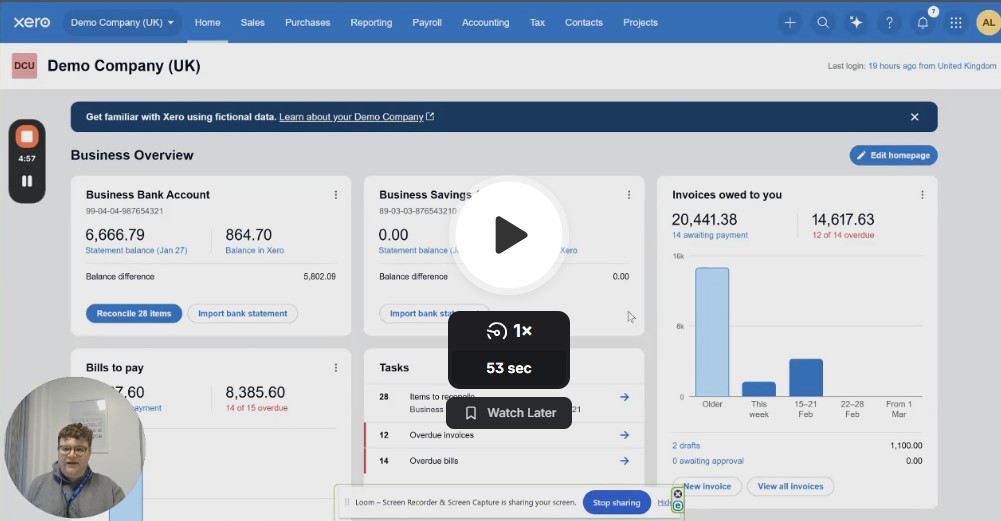Pause the Loom recording
The height and width of the screenshot is (521, 1001).
27,181
